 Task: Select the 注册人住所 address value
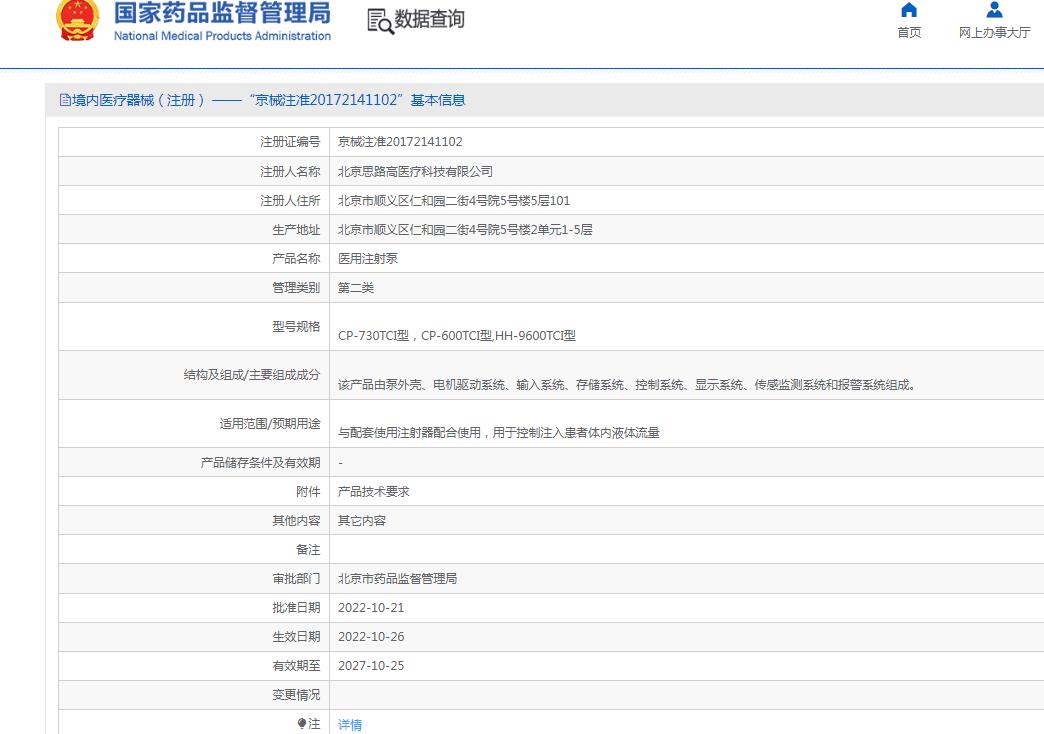[453, 200]
